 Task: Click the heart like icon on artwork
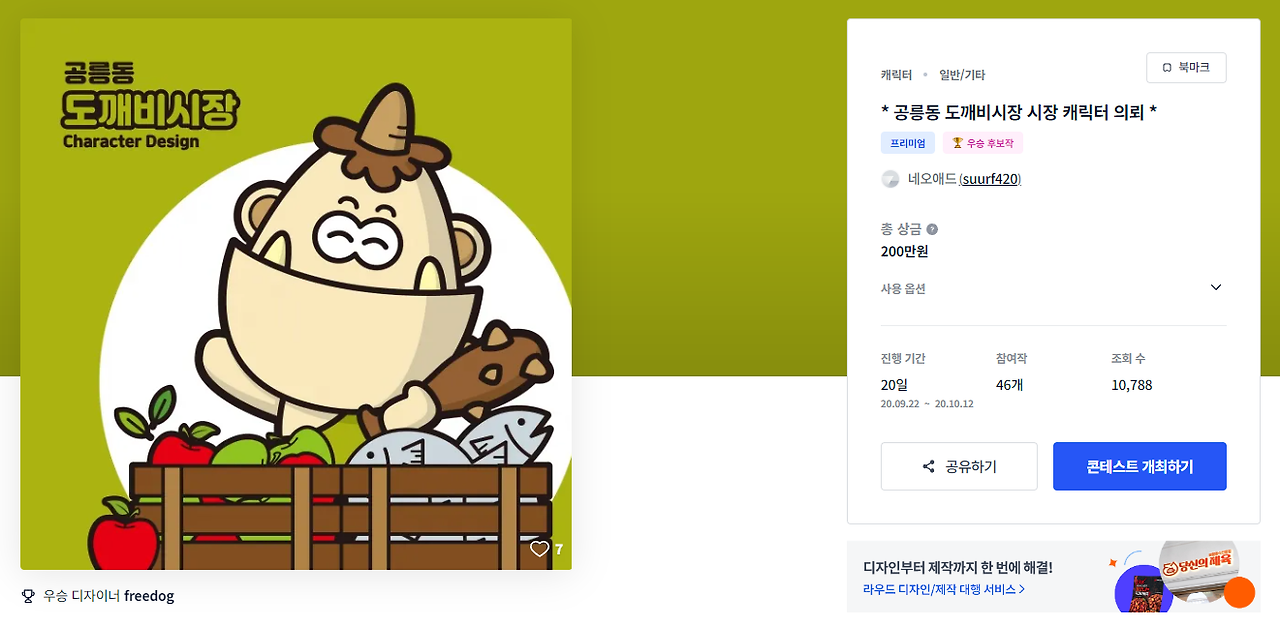pyautogui.click(x=540, y=549)
